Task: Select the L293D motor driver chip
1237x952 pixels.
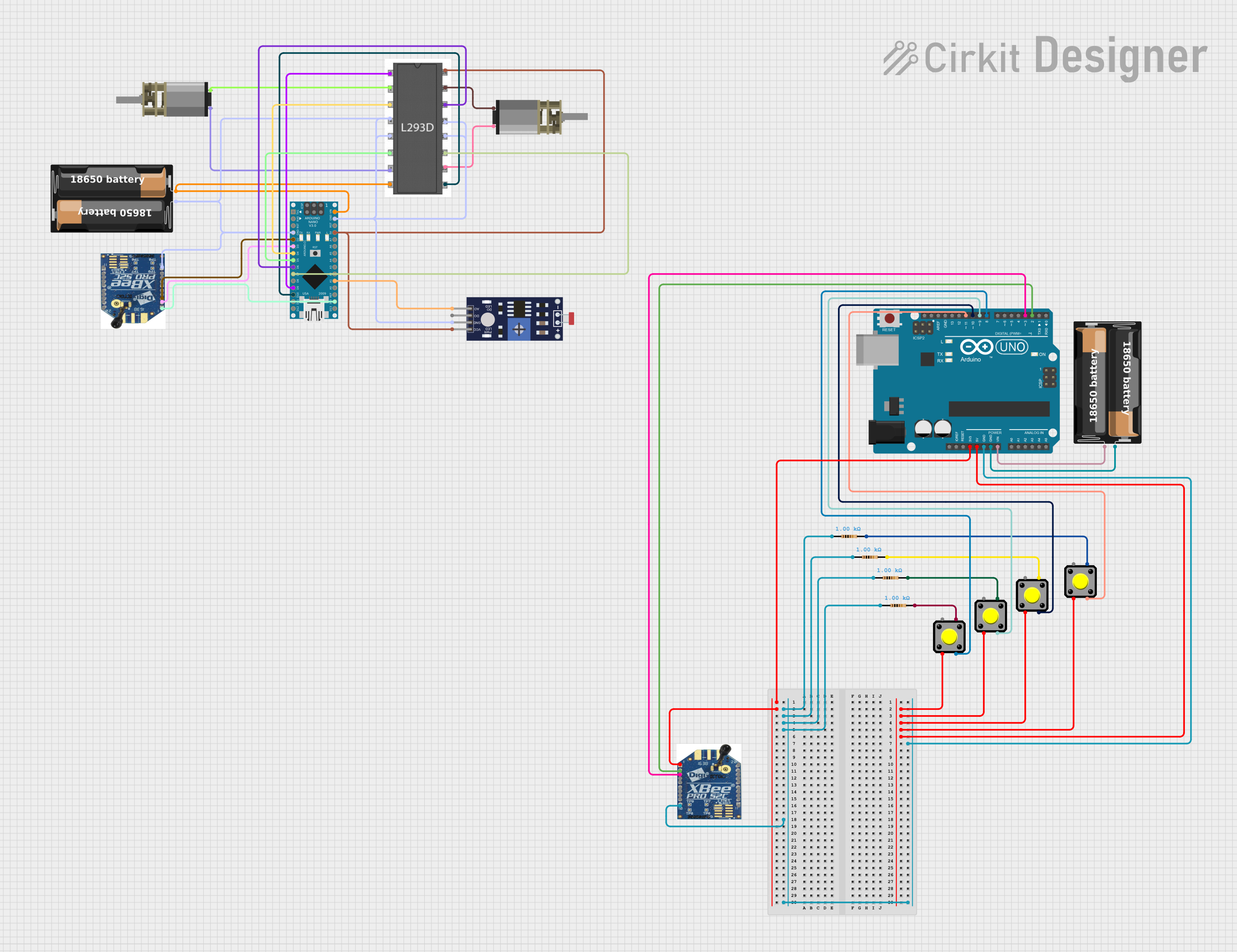Action: 418,128
